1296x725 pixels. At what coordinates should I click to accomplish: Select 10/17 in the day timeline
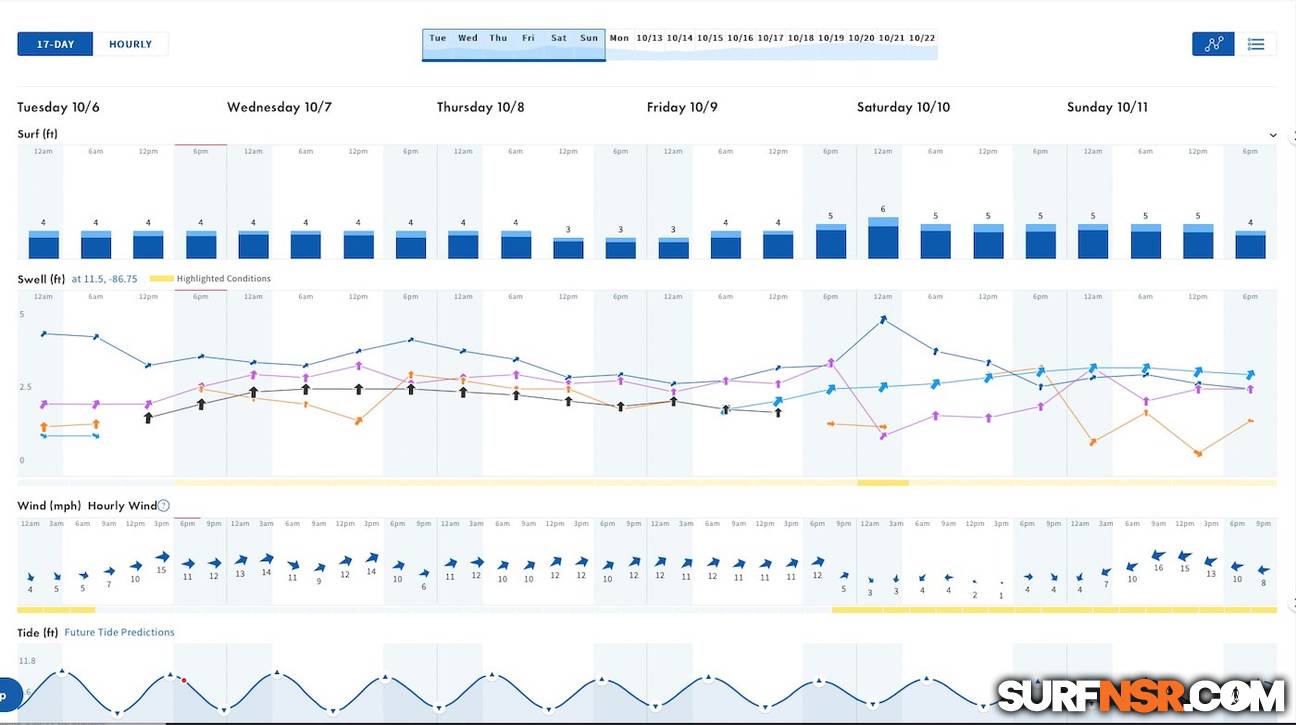tap(770, 38)
